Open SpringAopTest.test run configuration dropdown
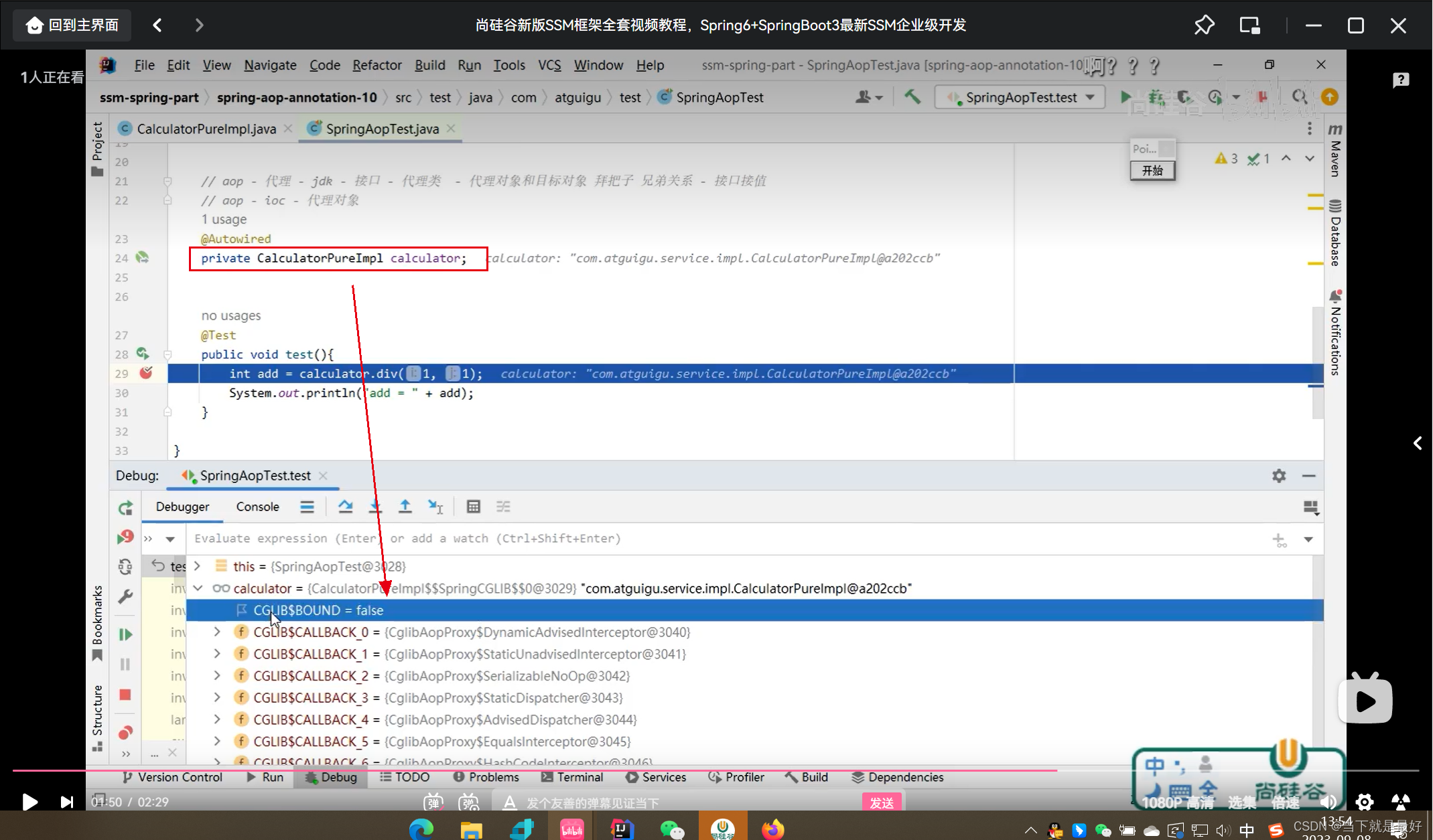 click(1022, 97)
